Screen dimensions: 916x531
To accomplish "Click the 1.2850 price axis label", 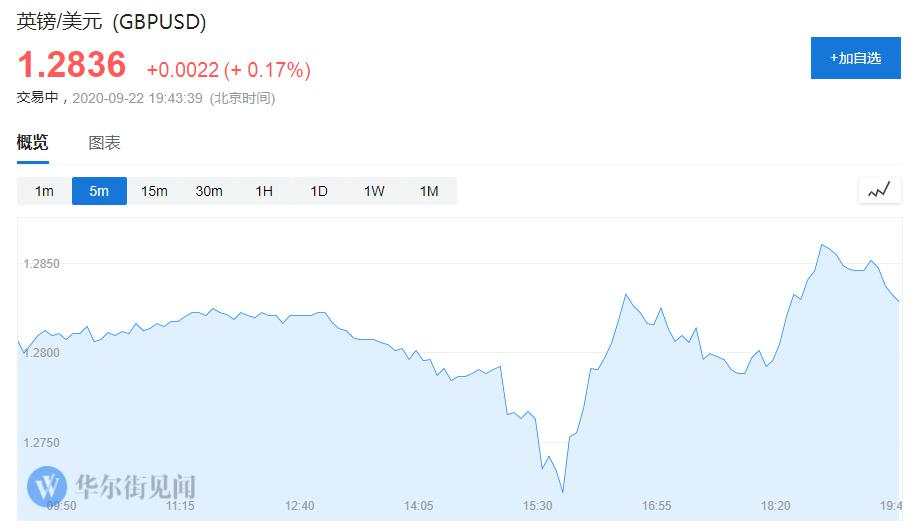I will [x=41, y=264].
